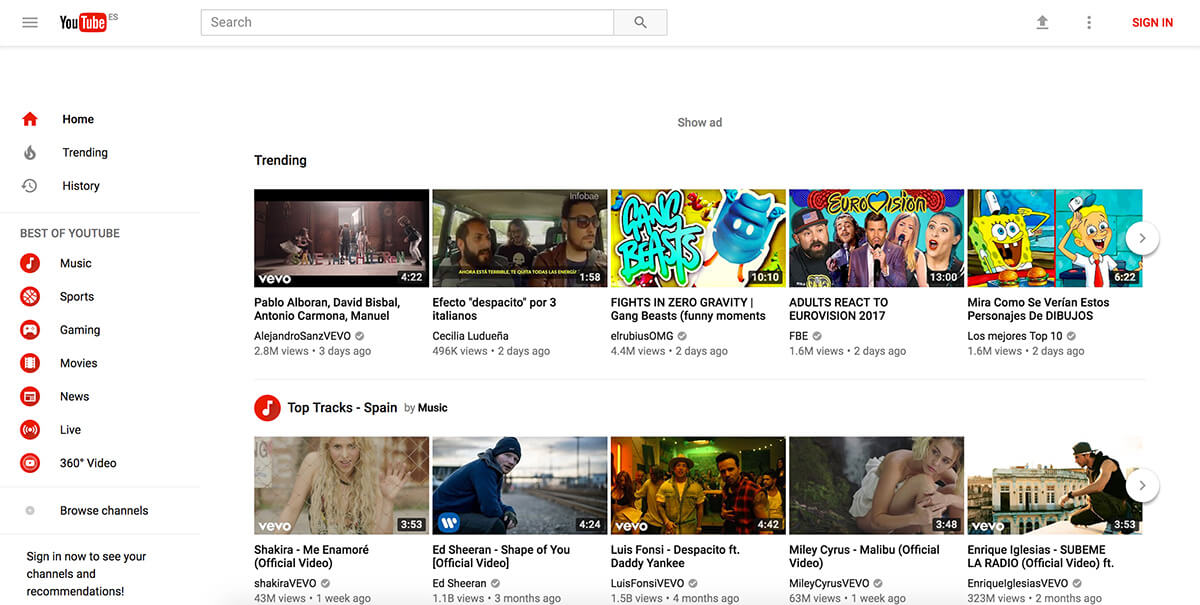The image size is (1200, 605).
Task: Open Top Tracks - Spain heading link
Action: 342,407
